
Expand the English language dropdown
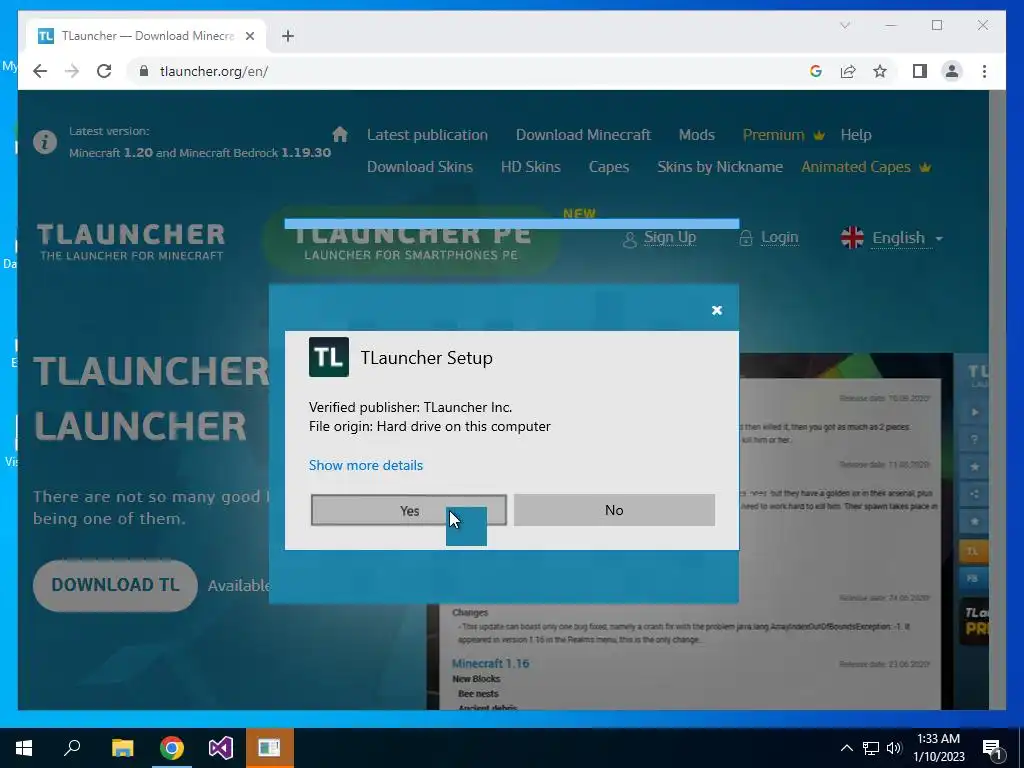click(x=908, y=238)
